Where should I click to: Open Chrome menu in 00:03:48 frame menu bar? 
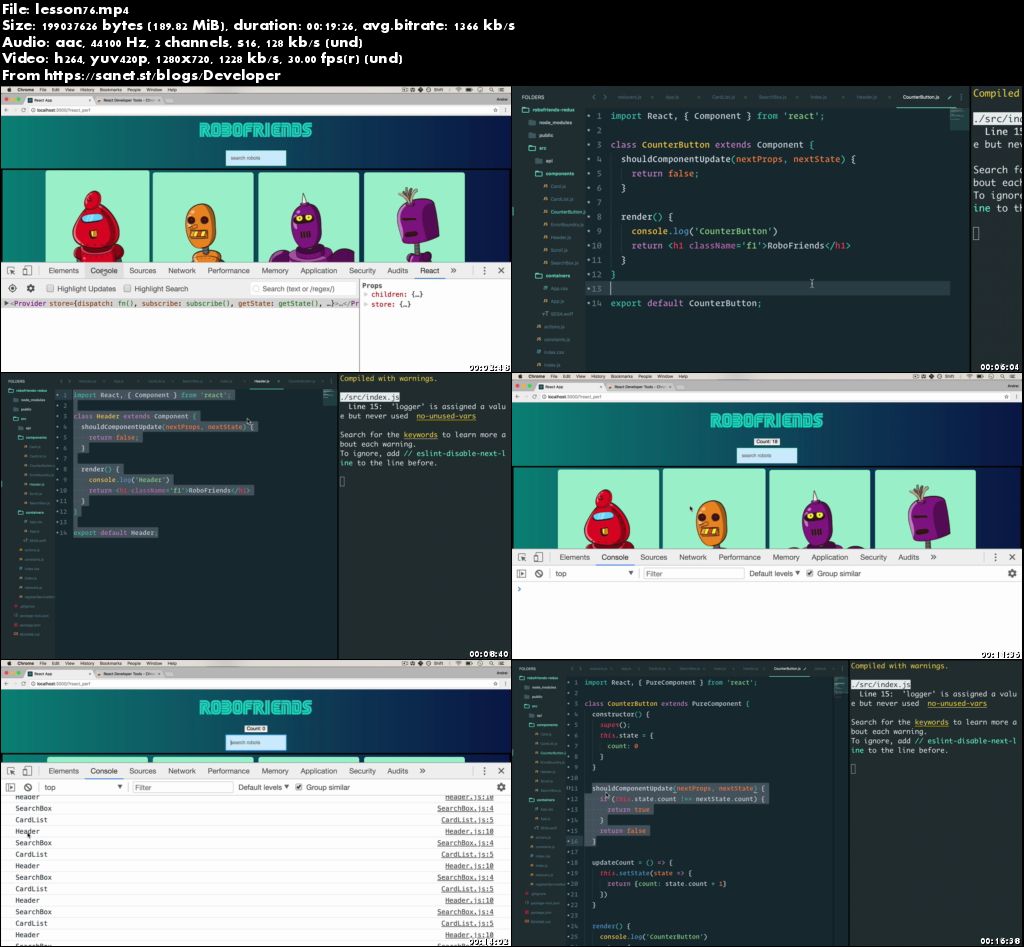(25, 89)
